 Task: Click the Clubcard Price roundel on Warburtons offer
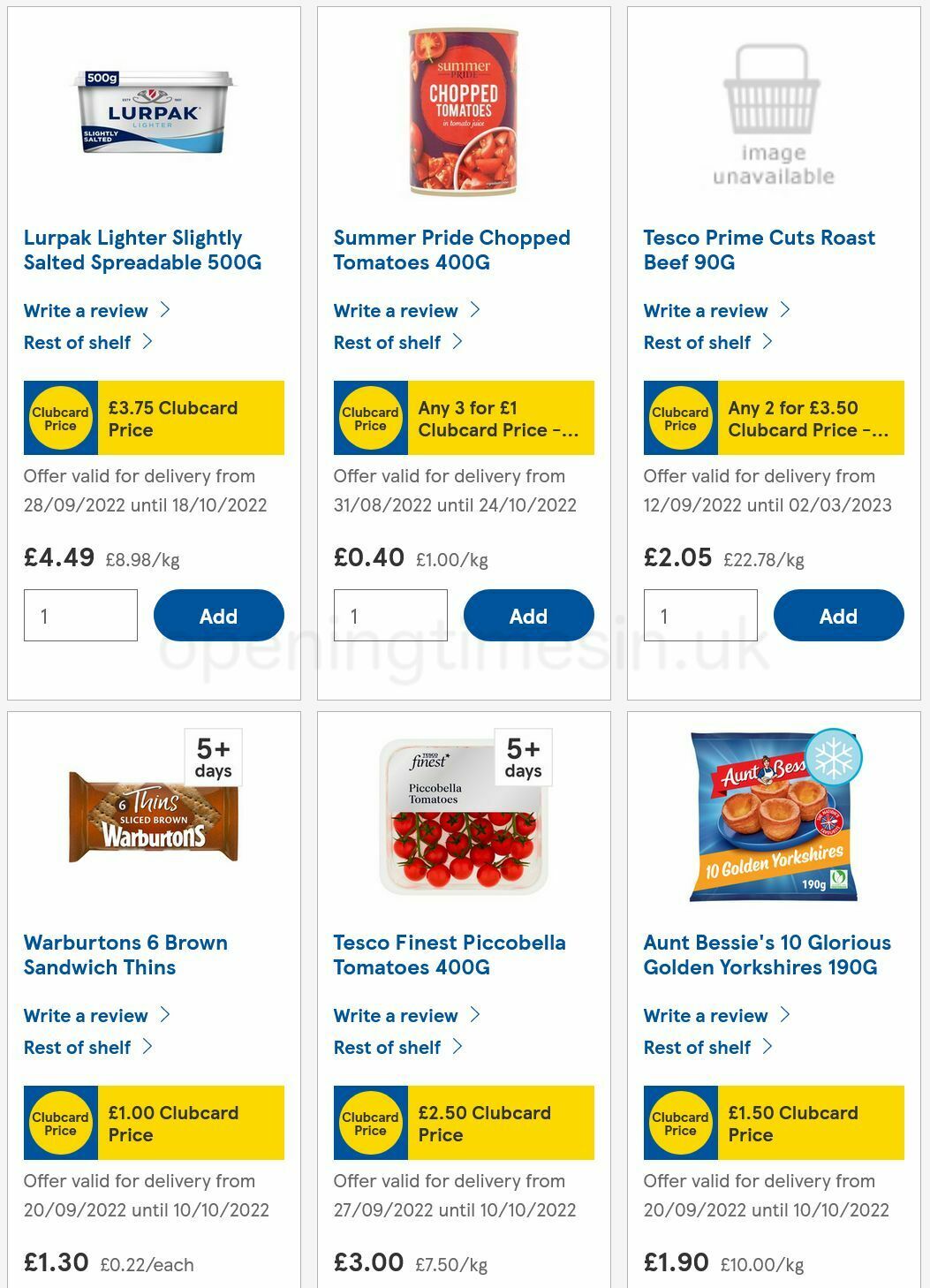(60, 1123)
